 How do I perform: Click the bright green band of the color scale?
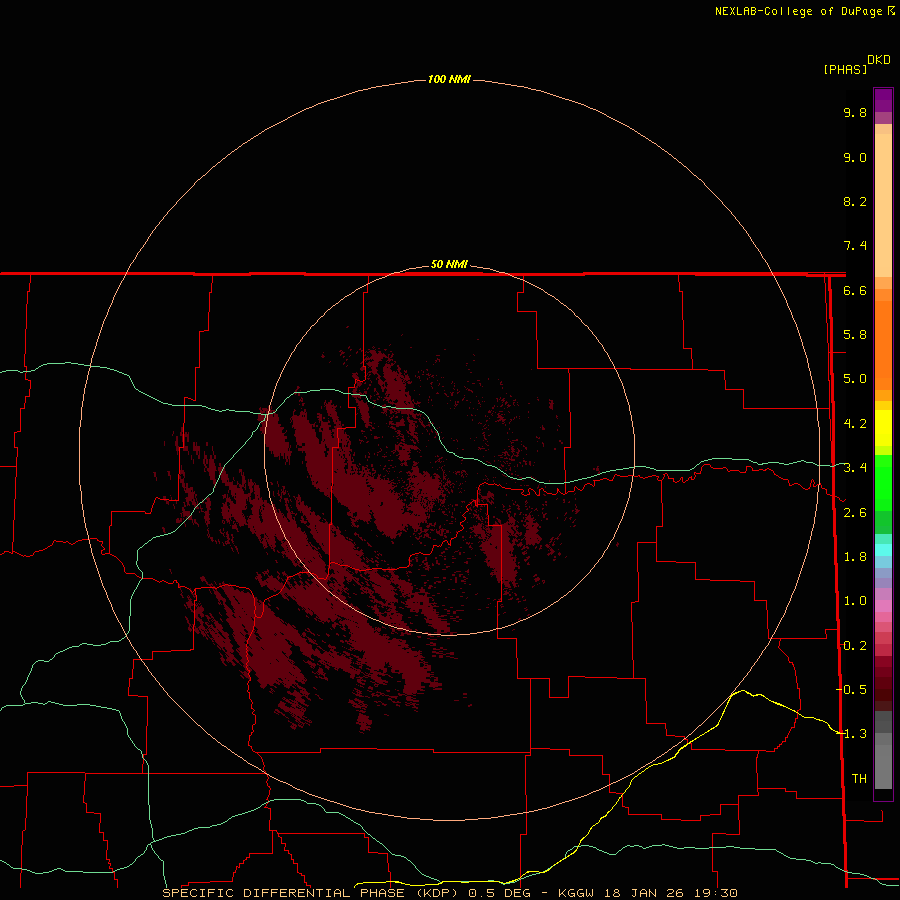883,482
